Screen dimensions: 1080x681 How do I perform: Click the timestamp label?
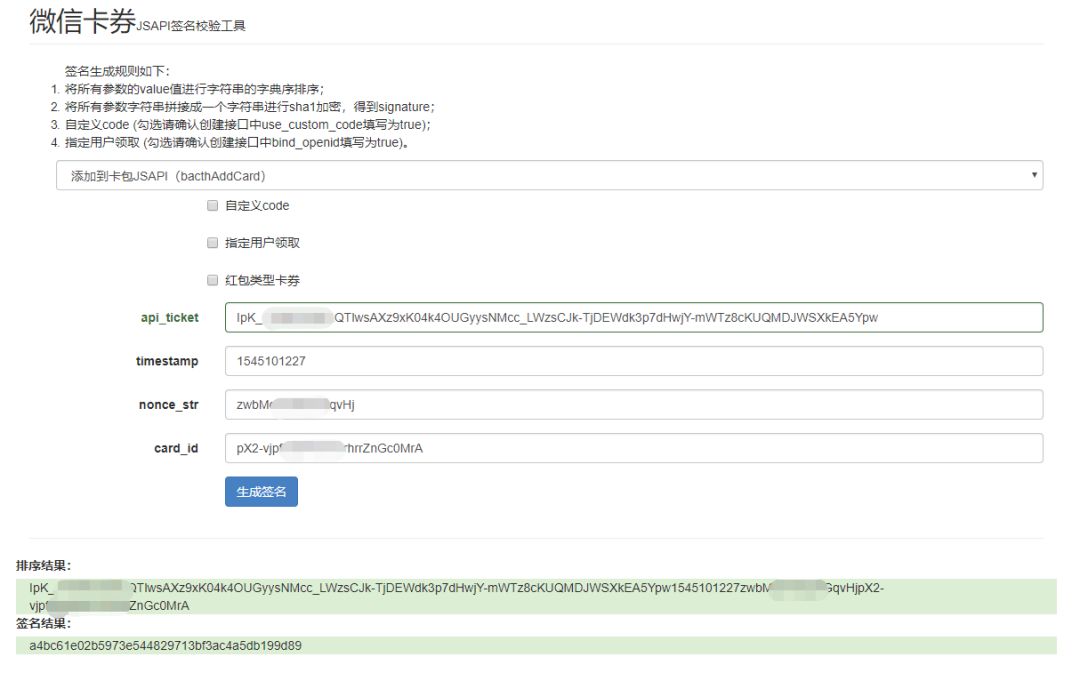click(167, 361)
